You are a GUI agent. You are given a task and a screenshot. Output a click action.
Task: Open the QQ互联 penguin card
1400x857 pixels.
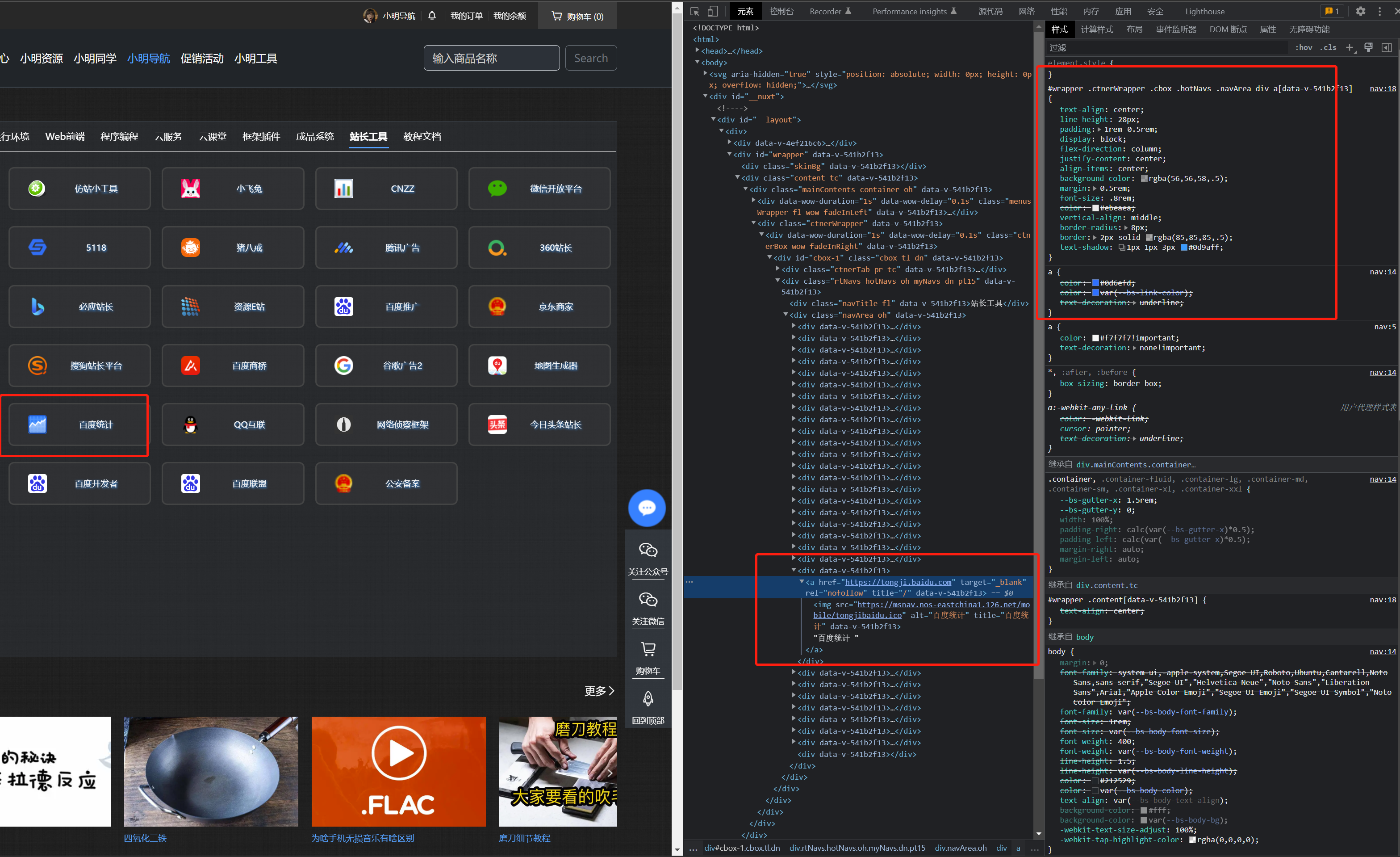pyautogui.click(x=232, y=424)
